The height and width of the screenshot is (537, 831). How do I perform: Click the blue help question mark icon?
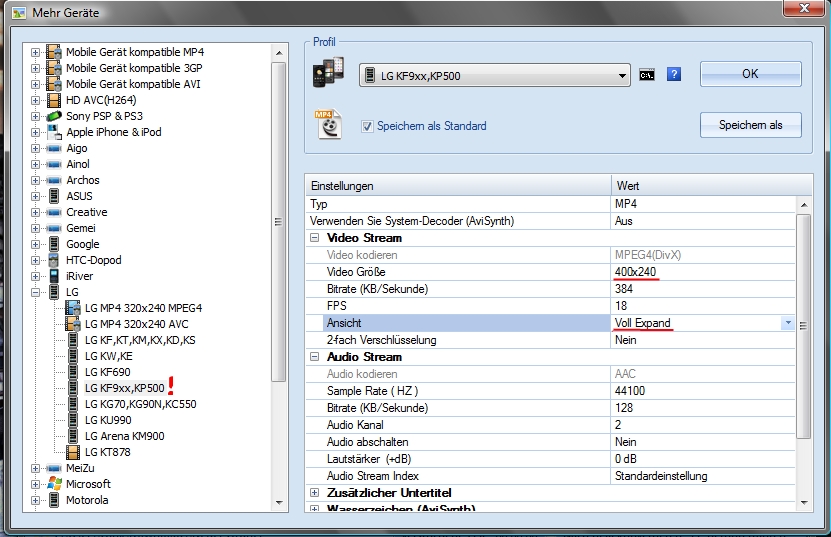674,74
